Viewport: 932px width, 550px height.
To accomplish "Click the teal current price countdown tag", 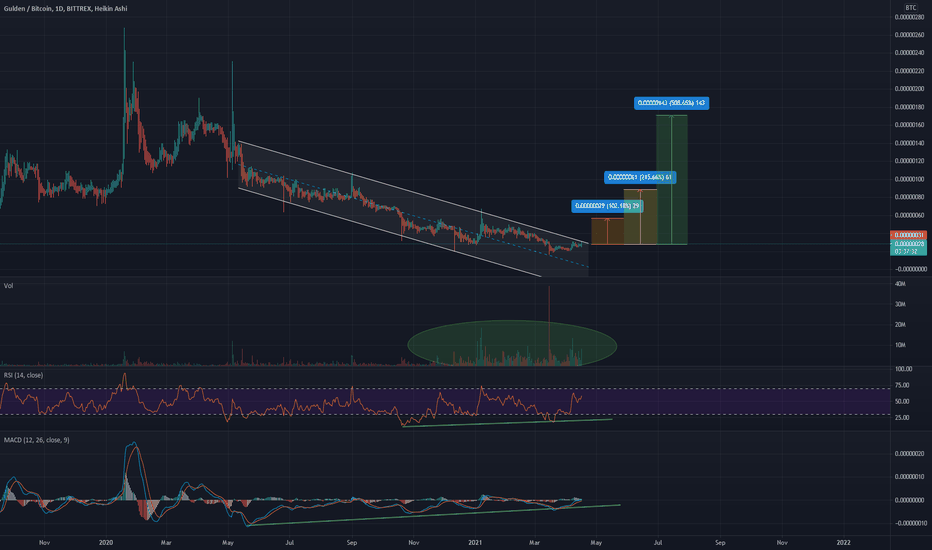I will tap(908, 248).
